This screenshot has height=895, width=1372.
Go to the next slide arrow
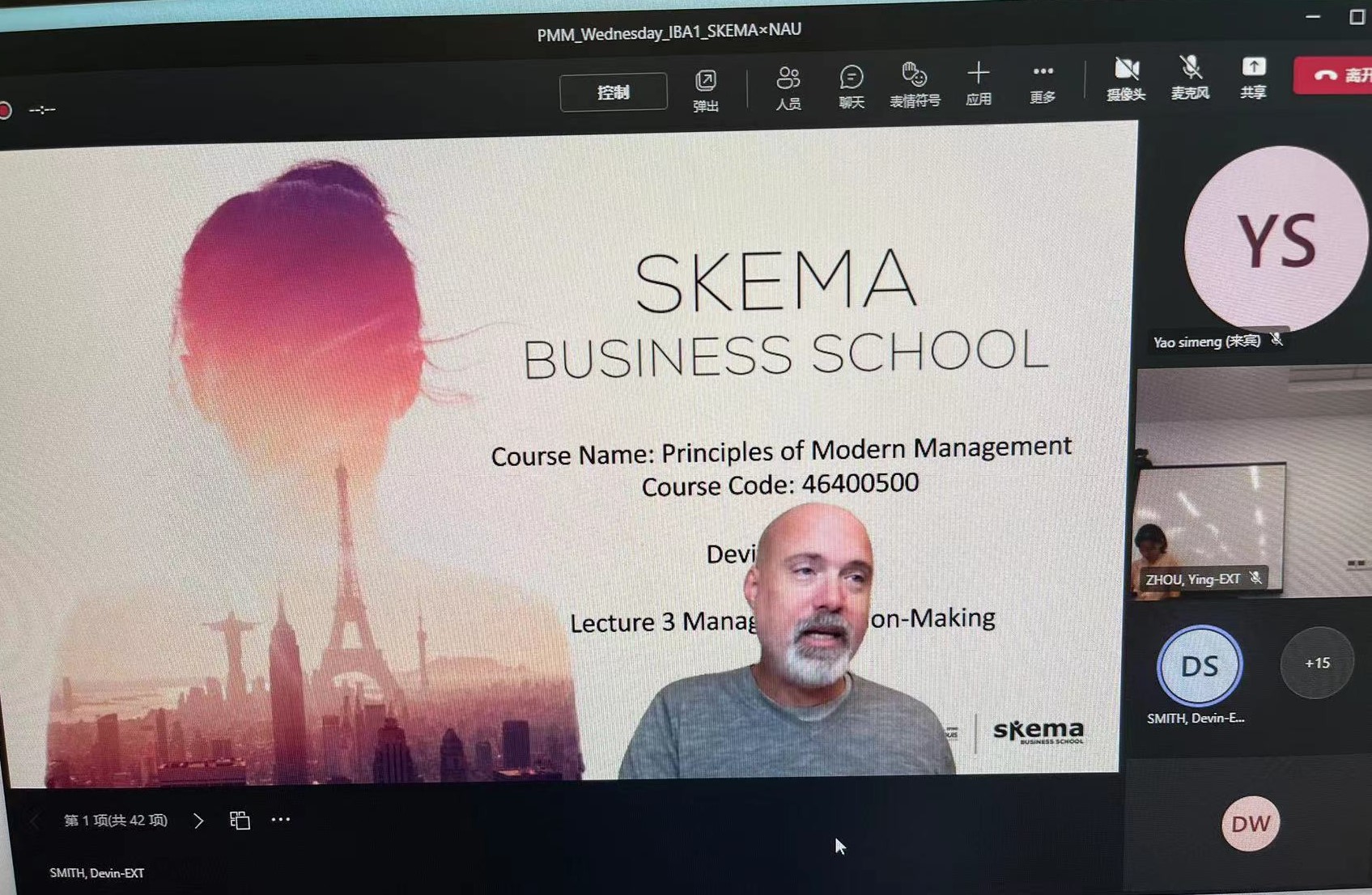(198, 821)
